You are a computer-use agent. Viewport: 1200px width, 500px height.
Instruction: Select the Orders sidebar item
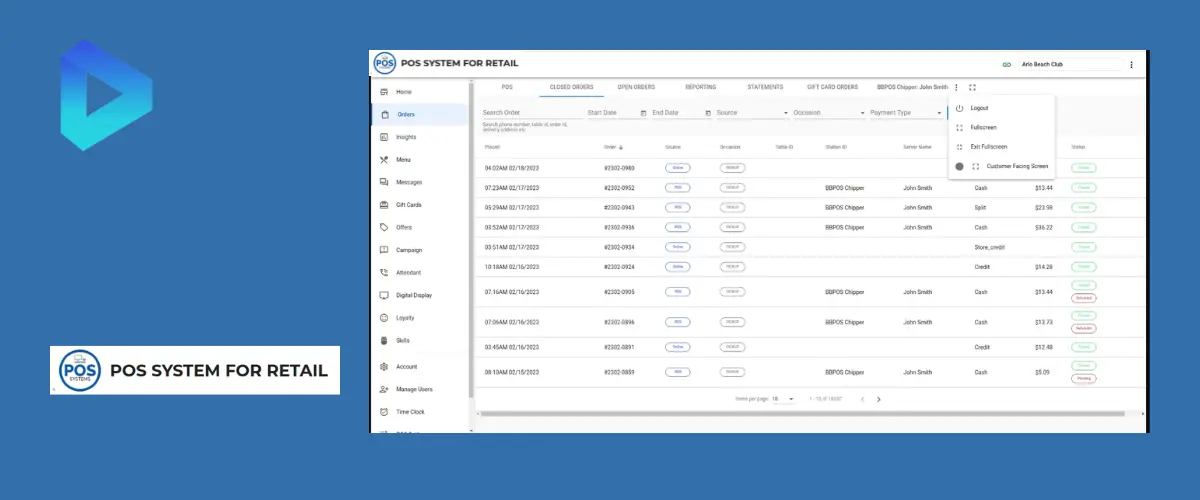[x=418, y=114]
